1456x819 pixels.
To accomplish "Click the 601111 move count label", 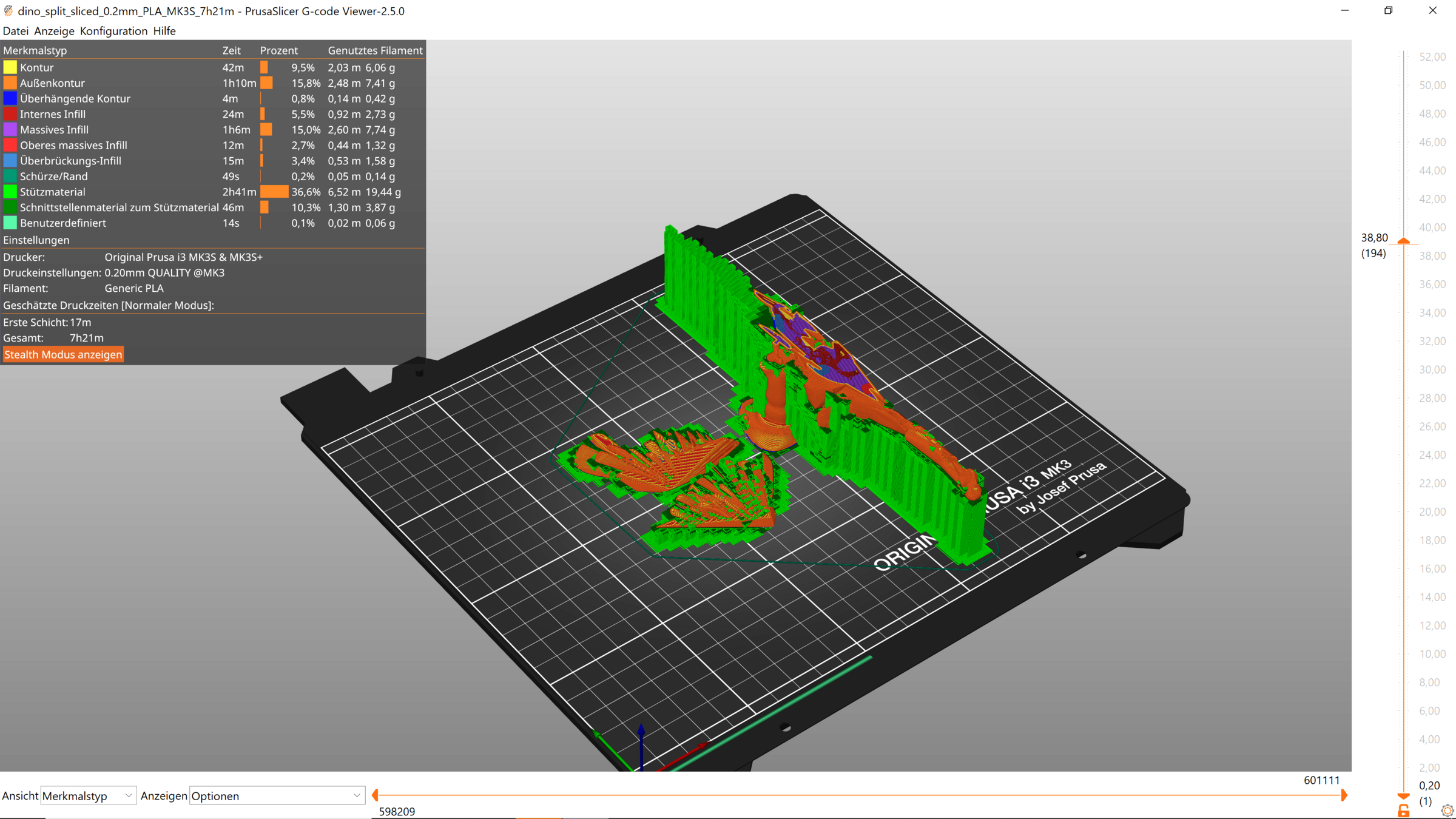I will [1321, 780].
